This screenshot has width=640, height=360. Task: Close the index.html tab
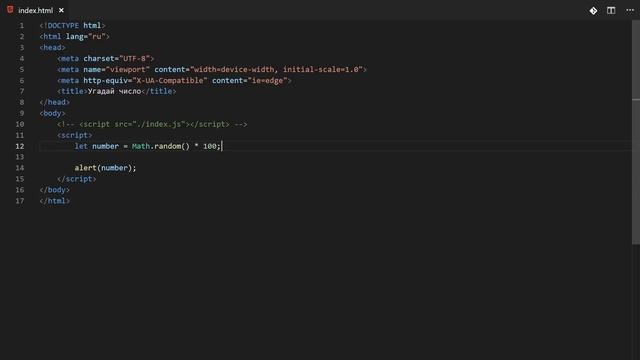coord(61,10)
